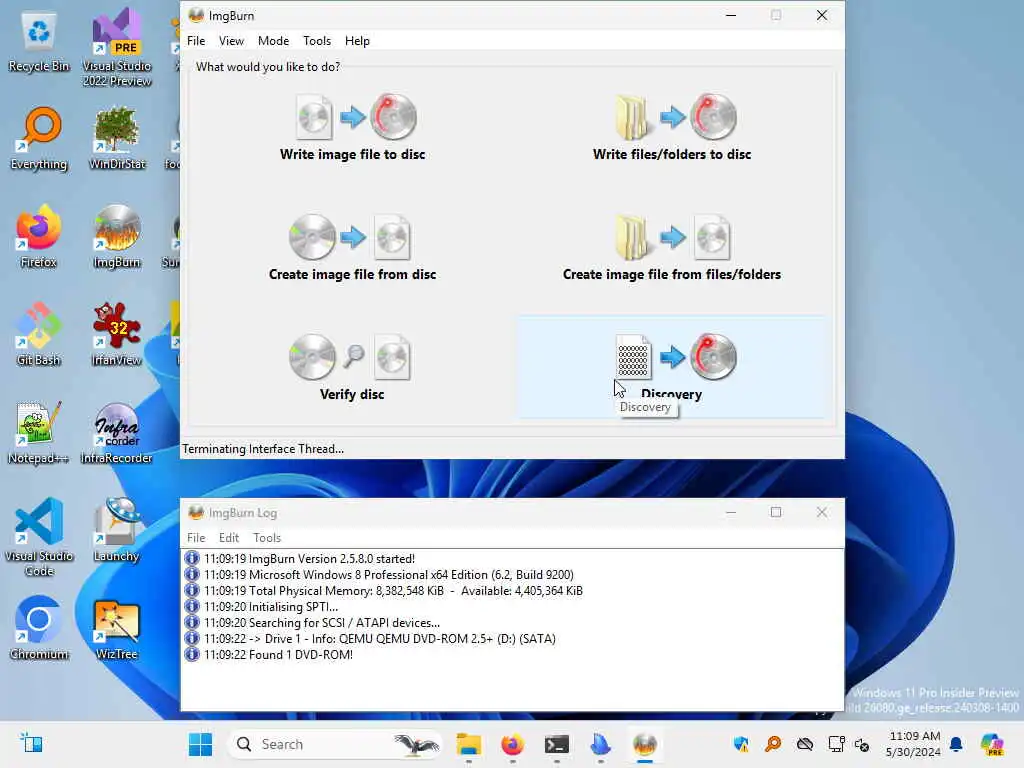Choose Write files/folders to disc mode
This screenshot has height=768, width=1024.
coord(672,128)
